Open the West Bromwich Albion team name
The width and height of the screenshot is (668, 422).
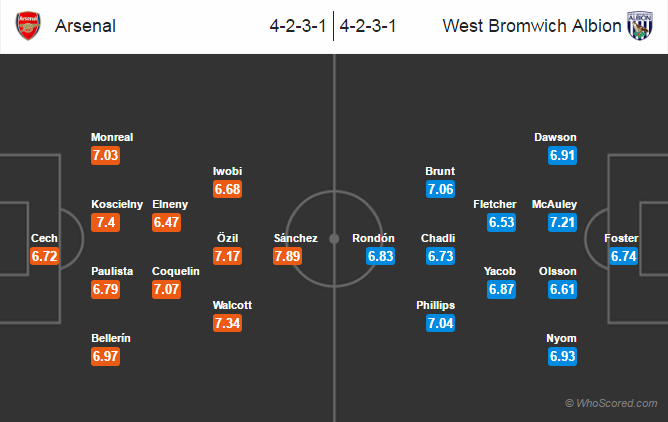(x=532, y=26)
